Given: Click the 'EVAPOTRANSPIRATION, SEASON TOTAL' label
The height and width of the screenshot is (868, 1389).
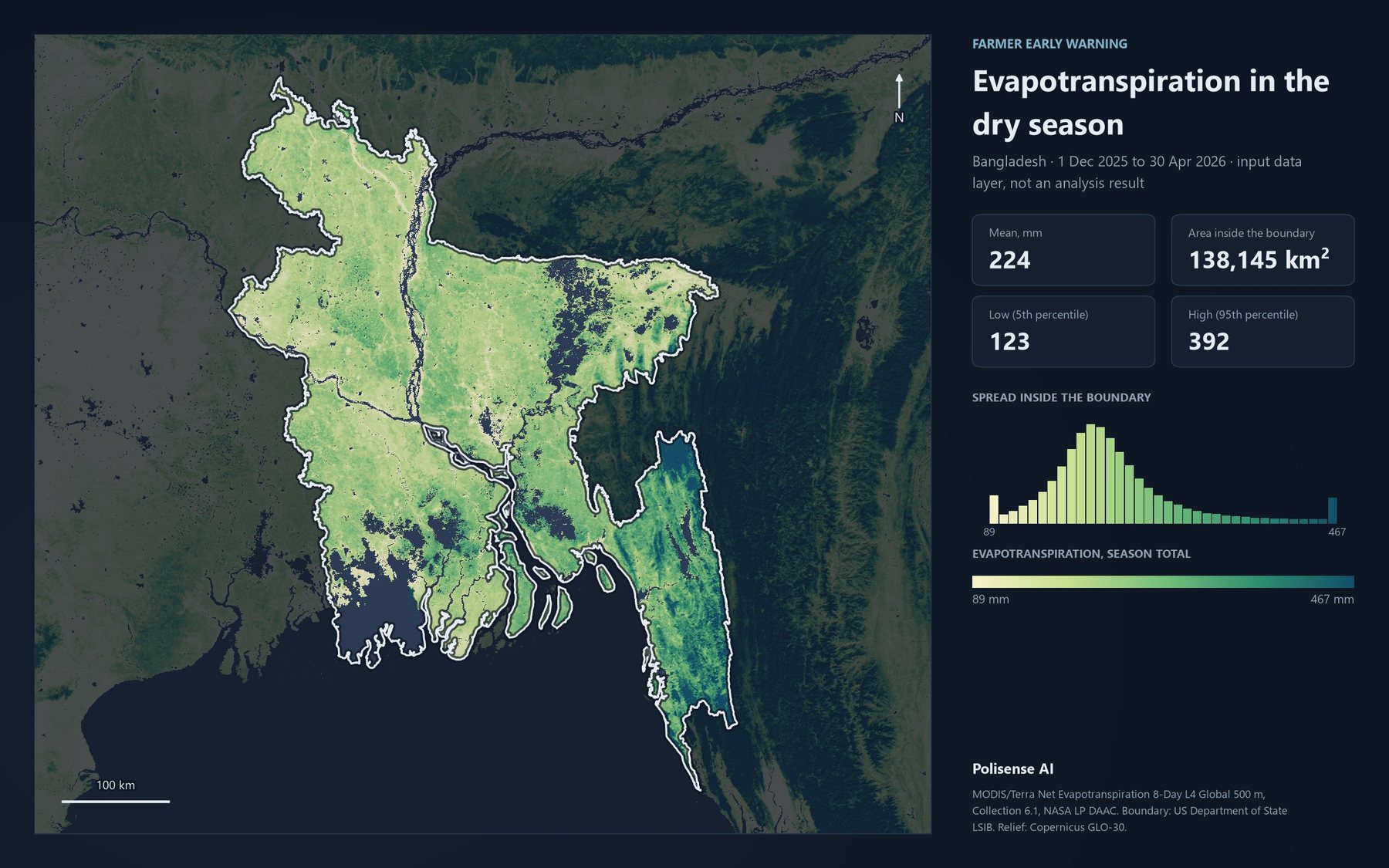Looking at the screenshot, I should coord(1081,554).
